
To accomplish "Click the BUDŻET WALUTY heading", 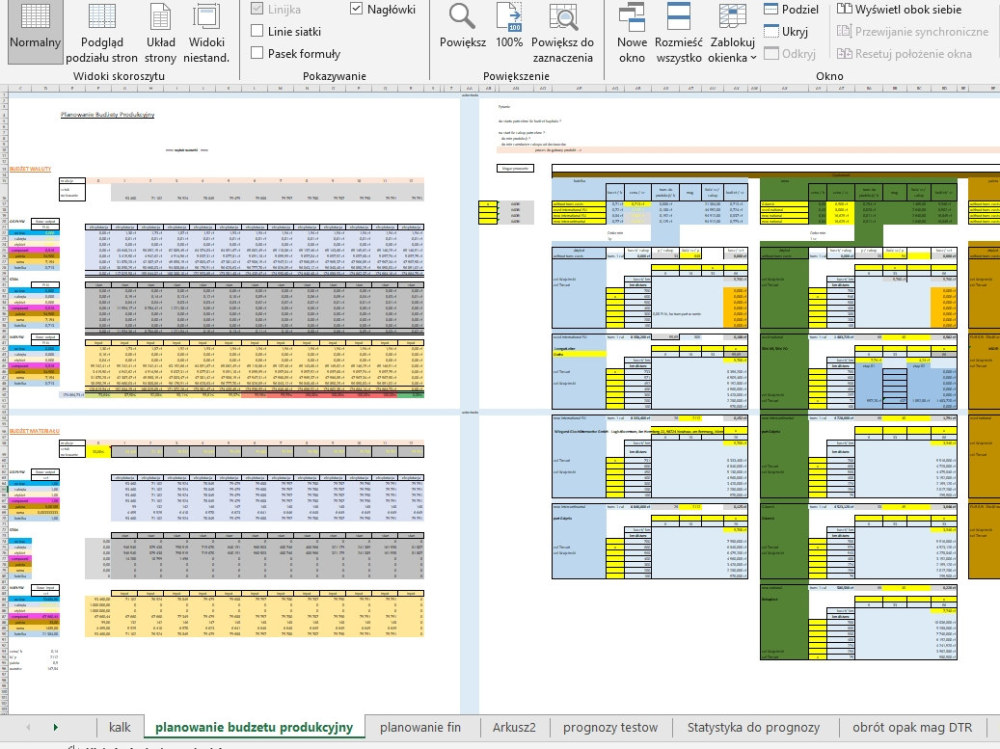I will (30, 169).
